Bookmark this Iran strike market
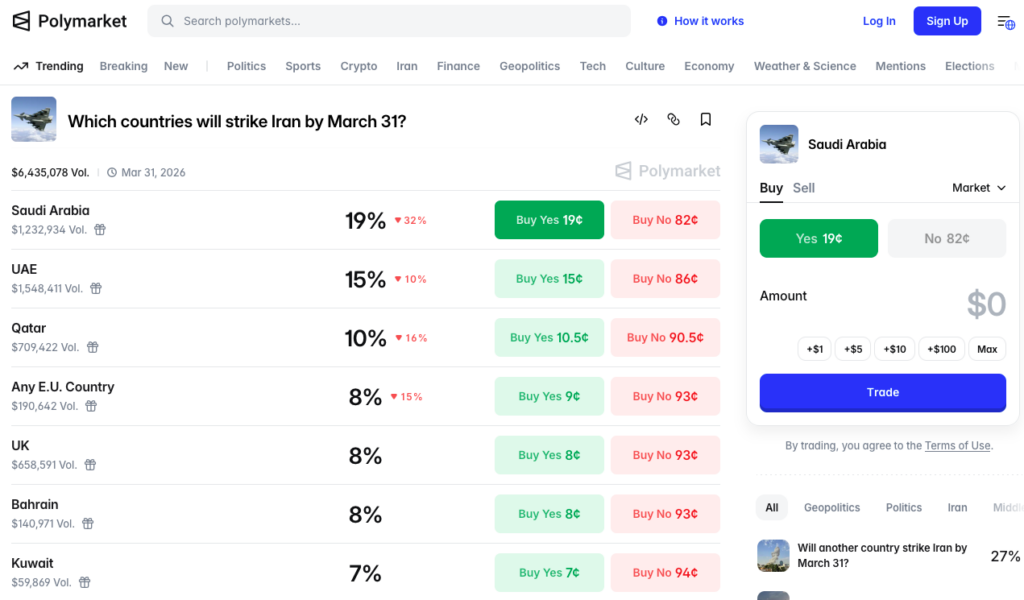Viewport: 1024px width, 600px height. click(x=705, y=120)
